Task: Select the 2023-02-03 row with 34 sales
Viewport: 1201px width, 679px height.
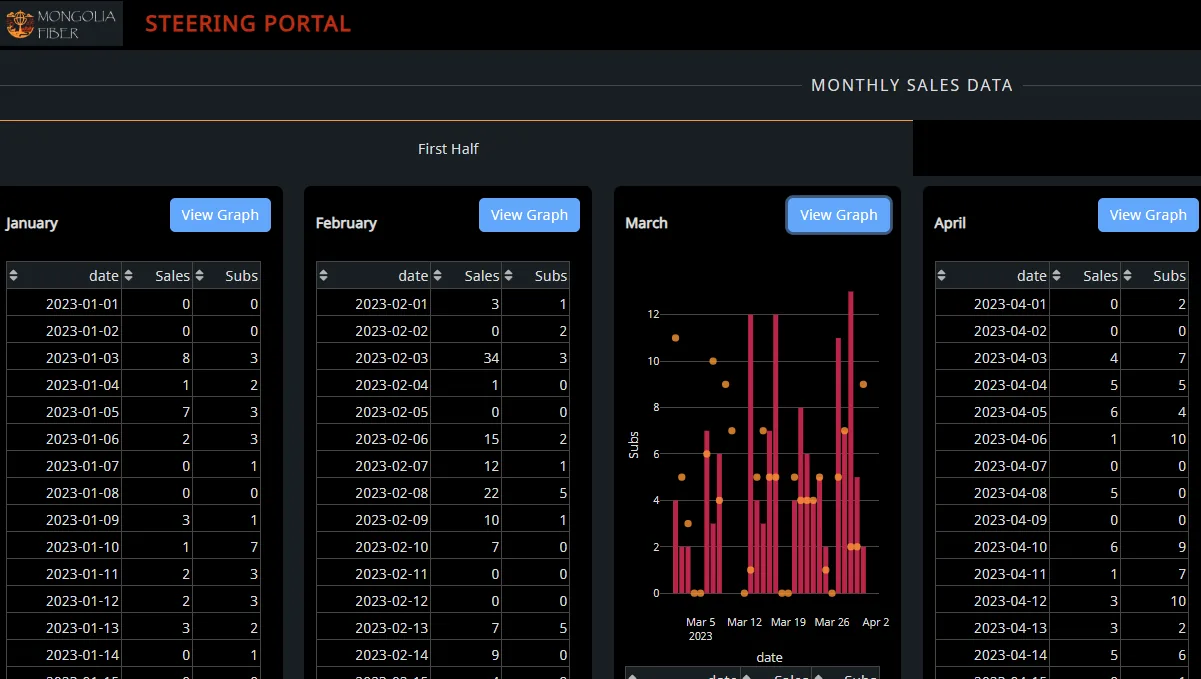Action: [443, 358]
